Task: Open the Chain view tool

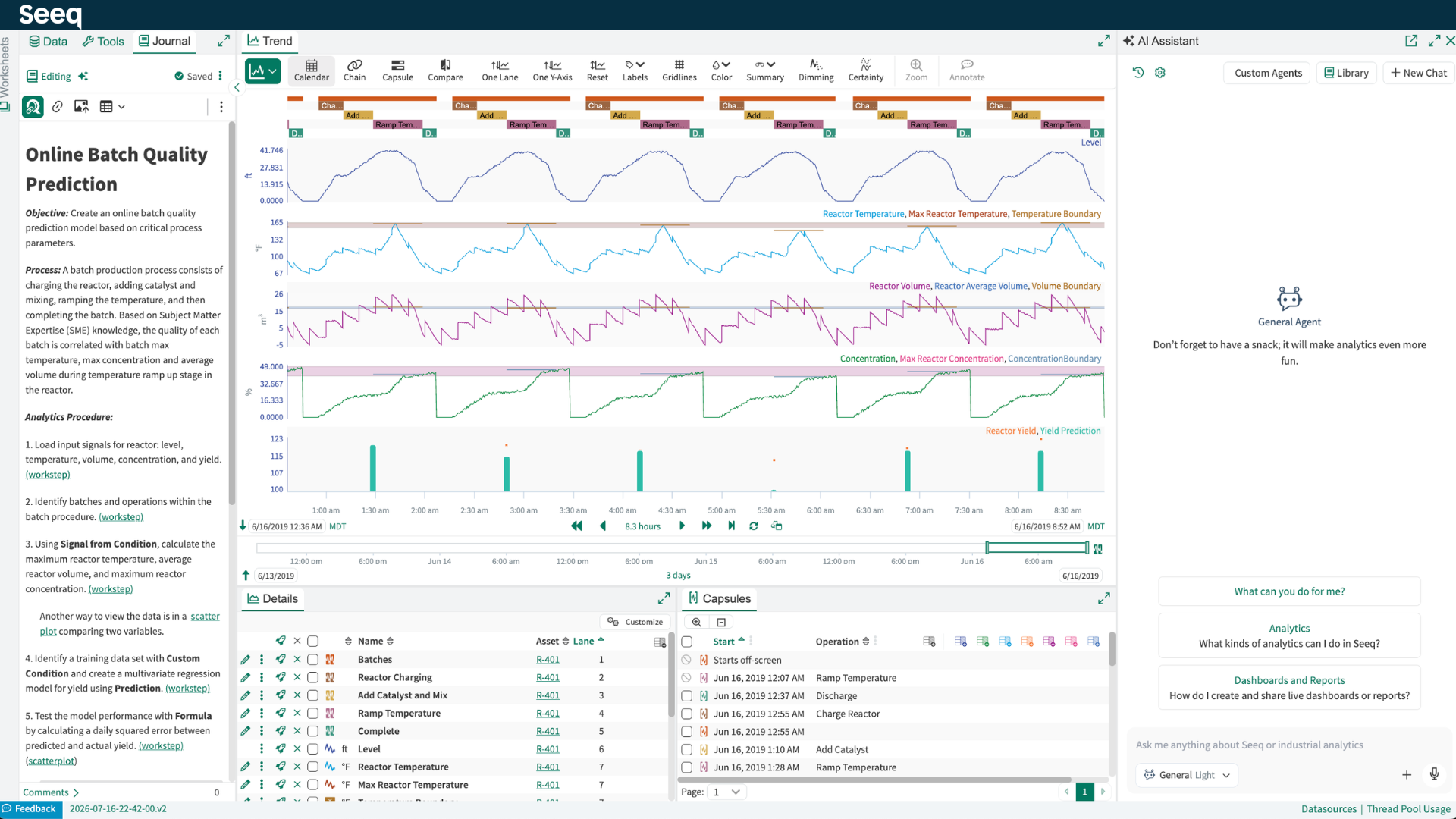Action: pyautogui.click(x=354, y=70)
